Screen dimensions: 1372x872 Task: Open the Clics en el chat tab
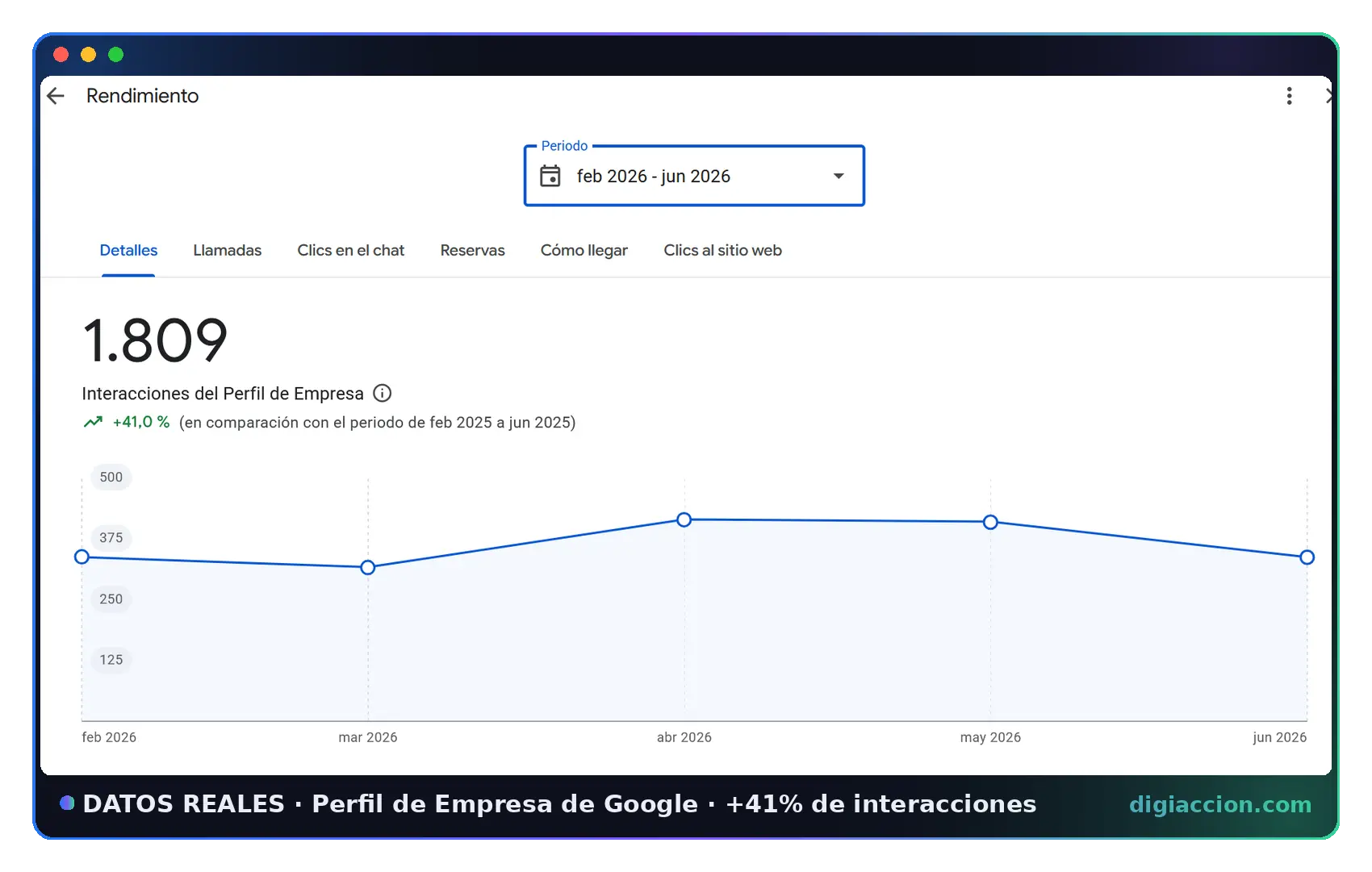[x=351, y=250]
